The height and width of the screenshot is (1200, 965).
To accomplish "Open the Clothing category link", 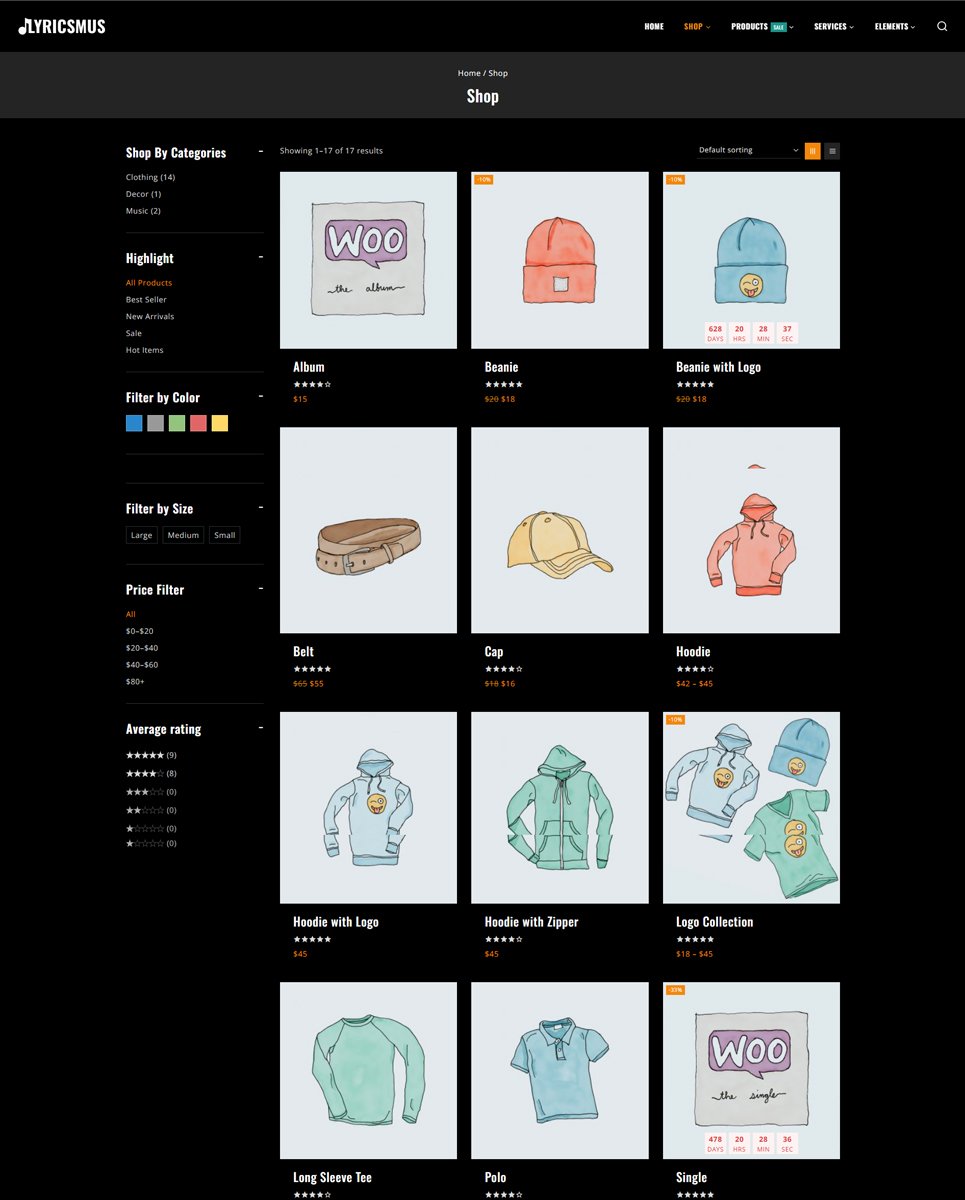I will [x=150, y=177].
